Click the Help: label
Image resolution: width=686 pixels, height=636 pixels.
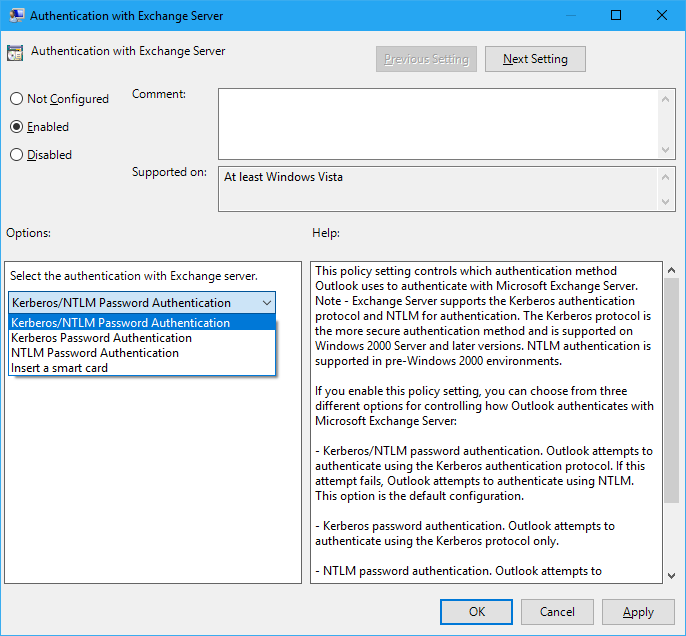pyautogui.click(x=326, y=233)
